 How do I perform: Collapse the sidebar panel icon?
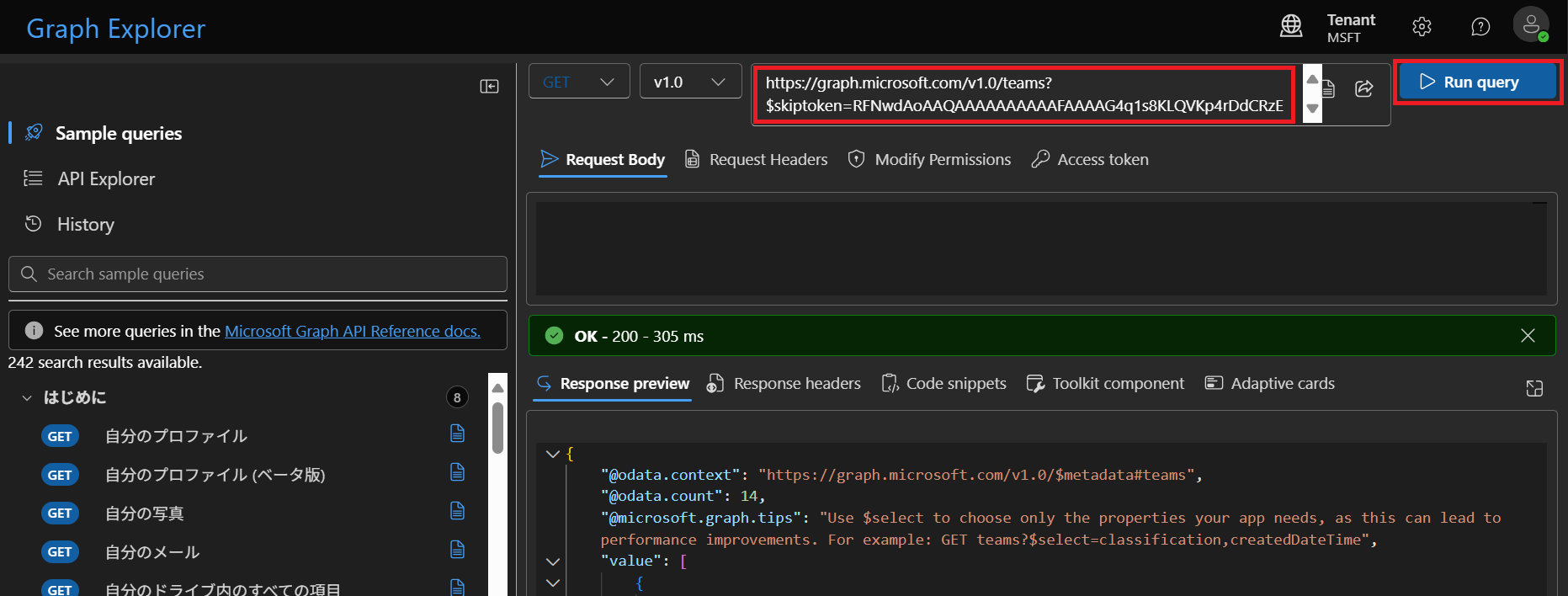(x=489, y=87)
